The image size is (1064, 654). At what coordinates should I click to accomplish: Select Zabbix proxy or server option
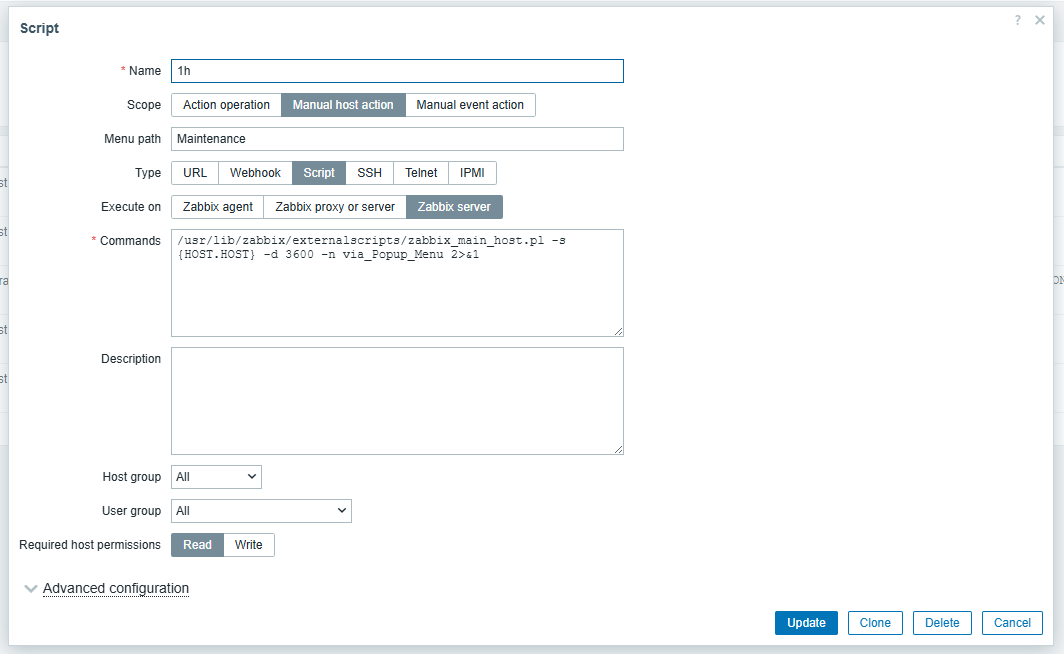click(x=335, y=207)
